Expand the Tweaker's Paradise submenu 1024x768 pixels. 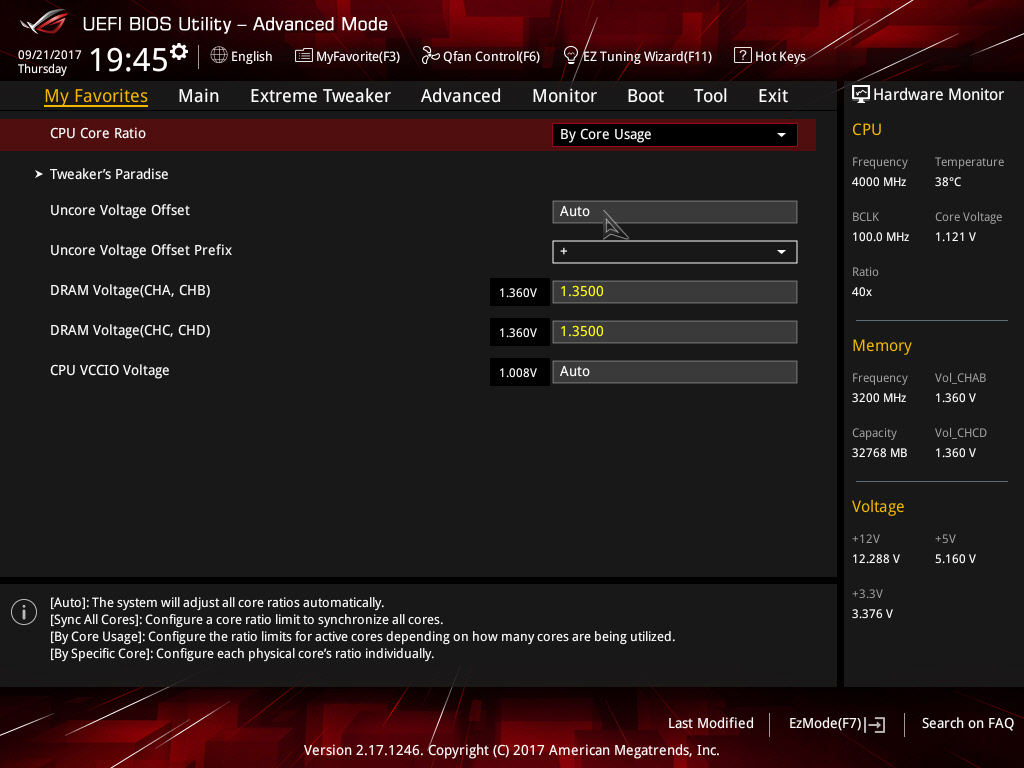coord(108,174)
